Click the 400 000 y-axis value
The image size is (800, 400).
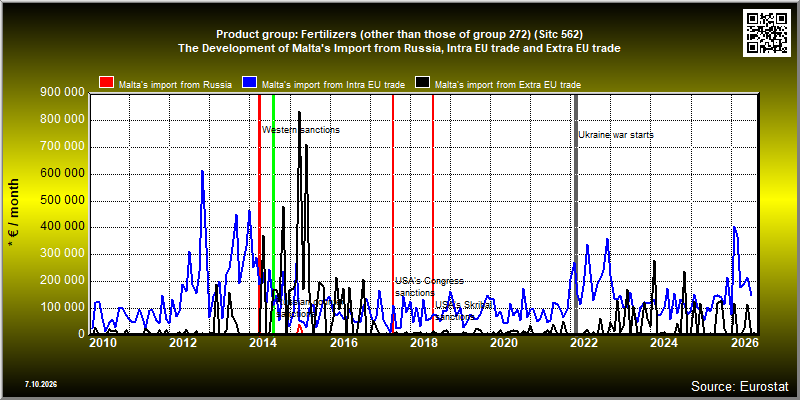61,227
